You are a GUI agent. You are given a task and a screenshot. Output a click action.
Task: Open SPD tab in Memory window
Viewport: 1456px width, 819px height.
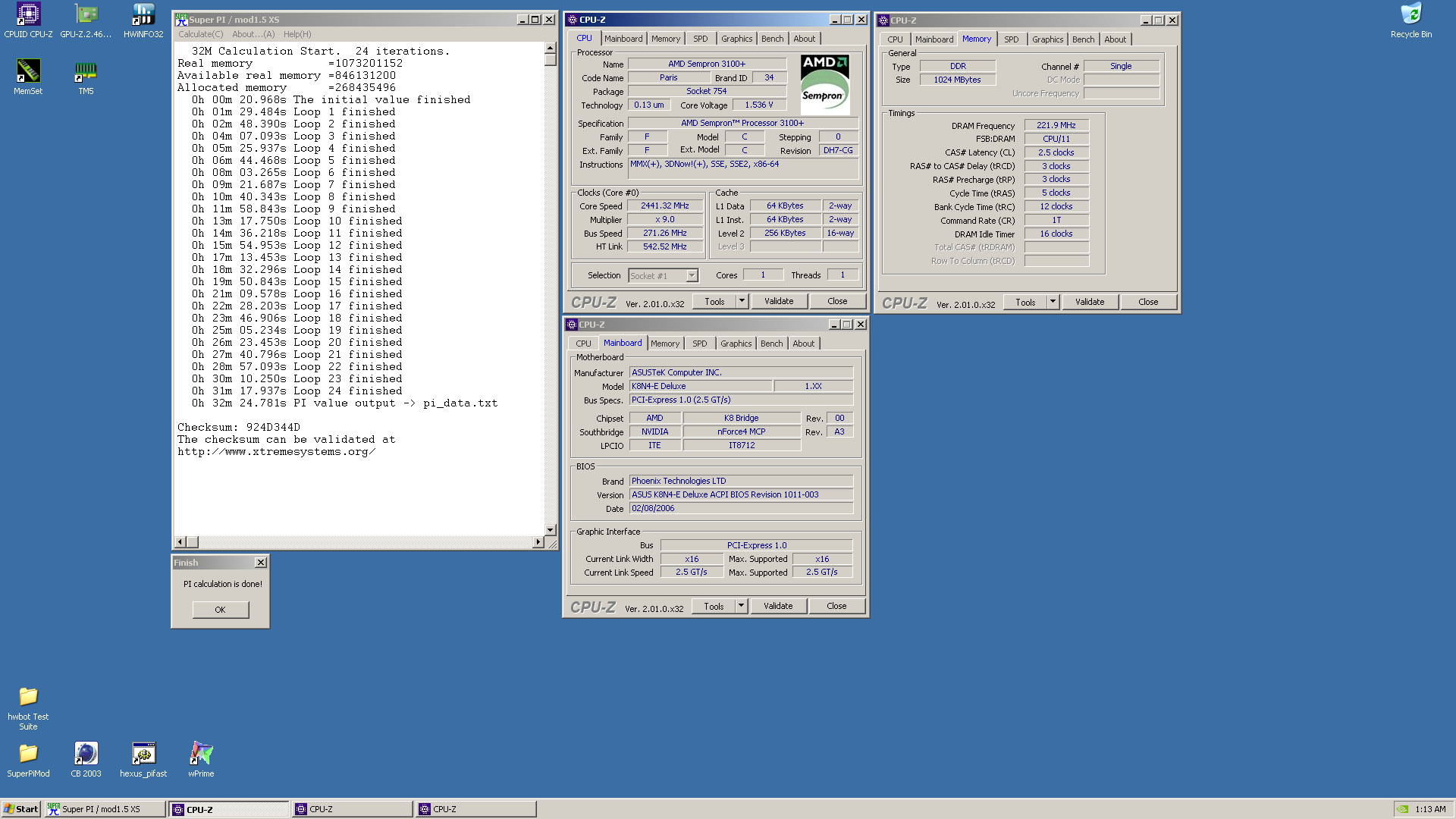tap(1012, 39)
